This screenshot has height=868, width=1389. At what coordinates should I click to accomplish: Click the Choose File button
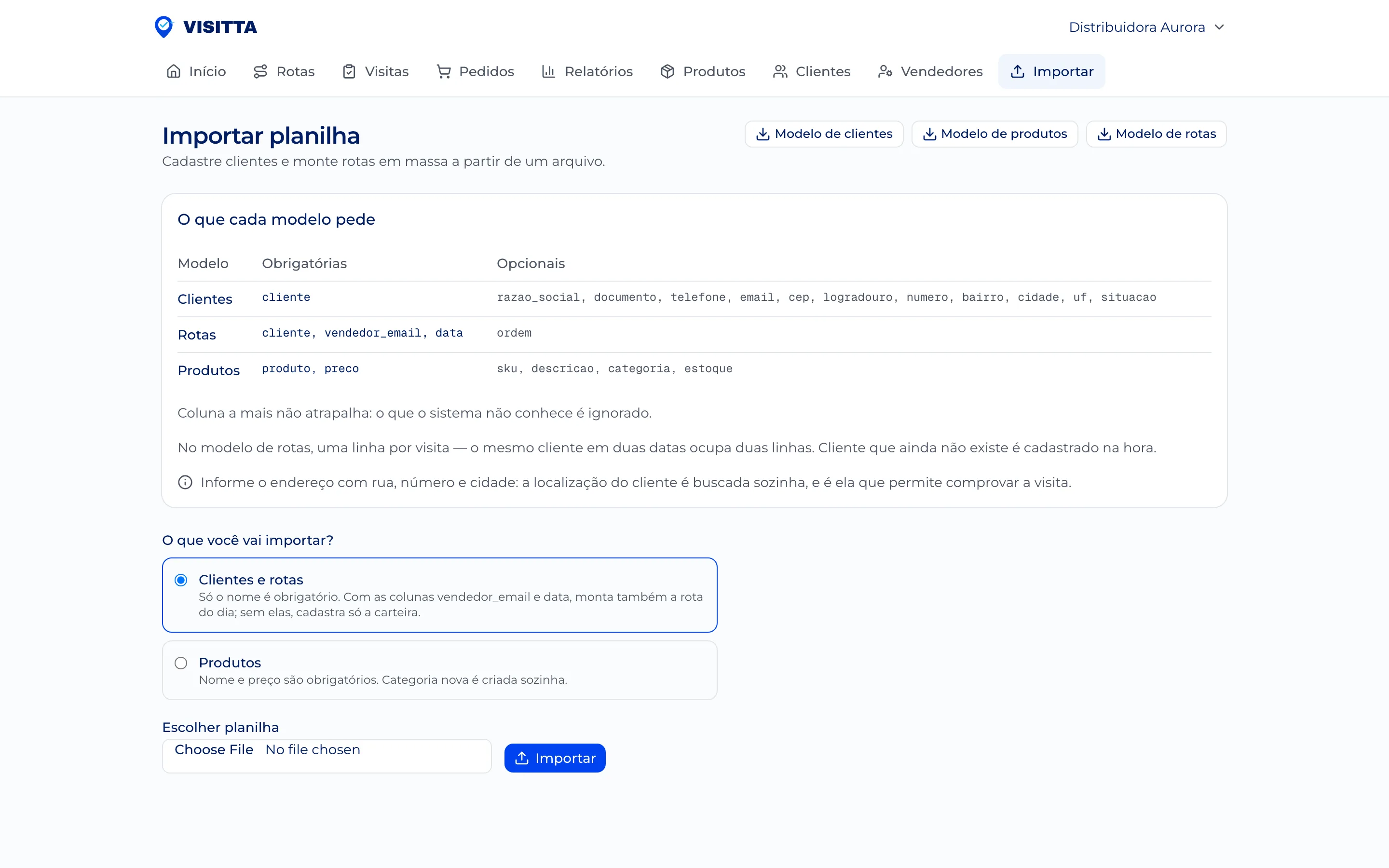(214, 750)
